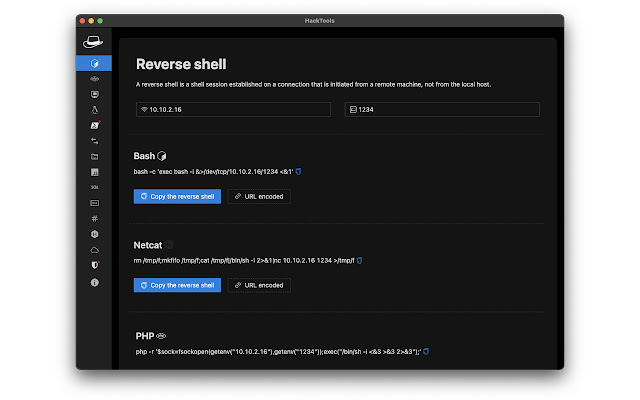This screenshot has width=640, height=400.
Task: Focus the port field showing 1234
Action: tap(442, 109)
